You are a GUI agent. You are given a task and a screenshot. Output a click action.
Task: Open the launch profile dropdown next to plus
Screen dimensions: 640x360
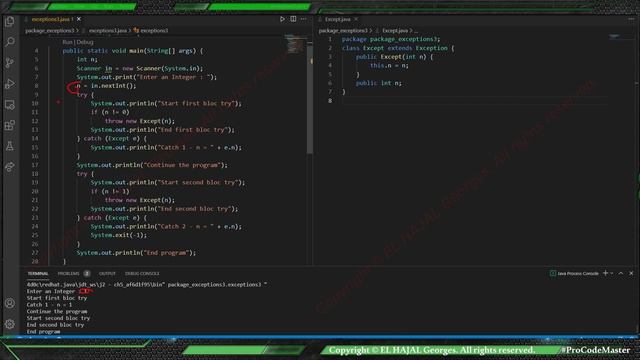[x=611, y=273]
